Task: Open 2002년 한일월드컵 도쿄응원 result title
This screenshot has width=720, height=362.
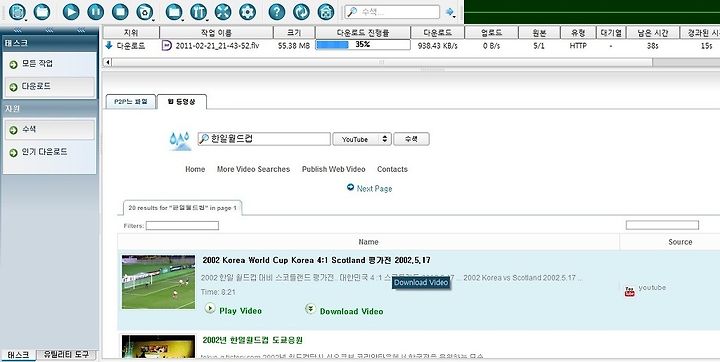Action: coord(253,340)
